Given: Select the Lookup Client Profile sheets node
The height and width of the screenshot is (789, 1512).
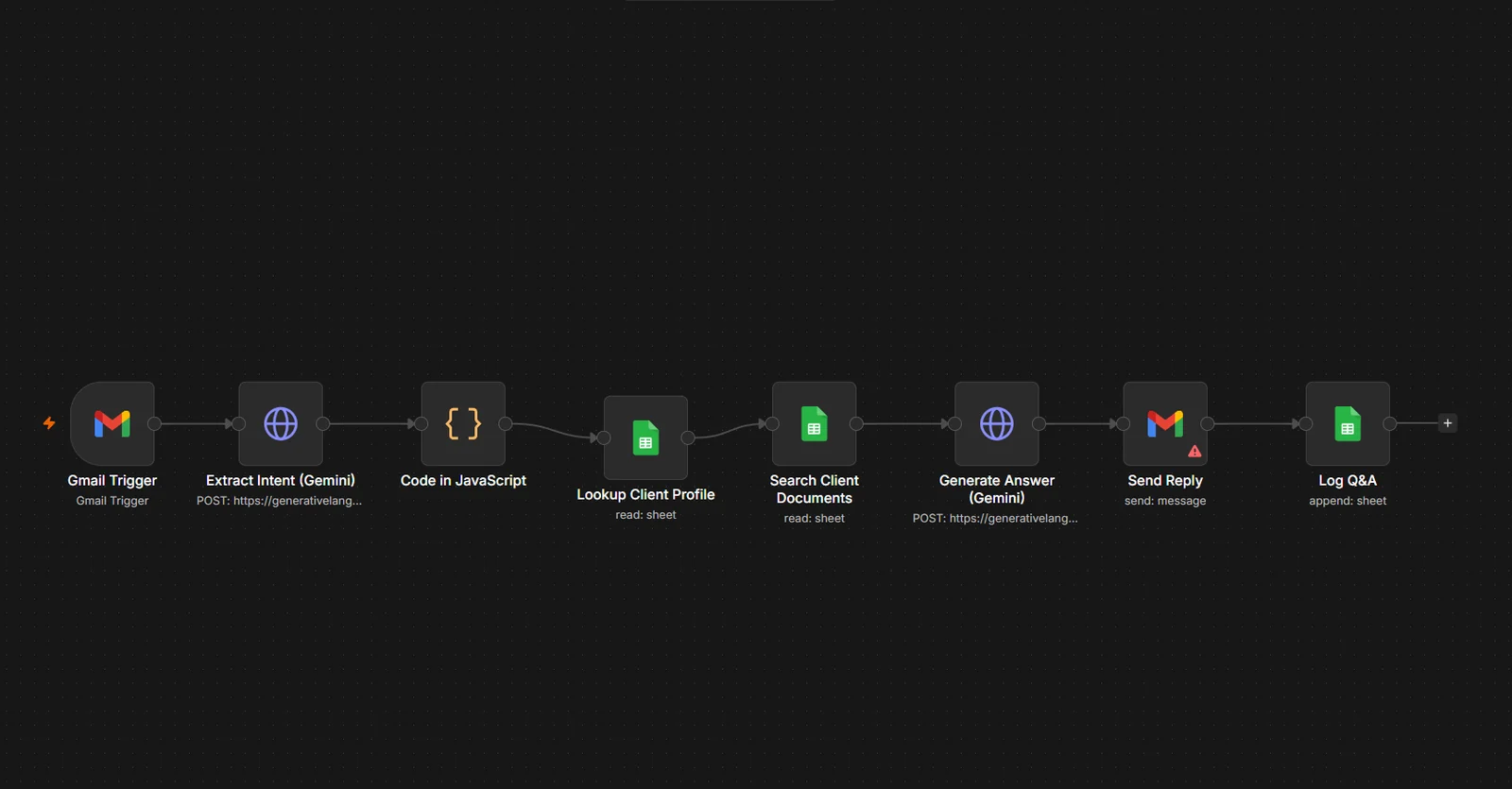Looking at the screenshot, I should pyautogui.click(x=645, y=437).
